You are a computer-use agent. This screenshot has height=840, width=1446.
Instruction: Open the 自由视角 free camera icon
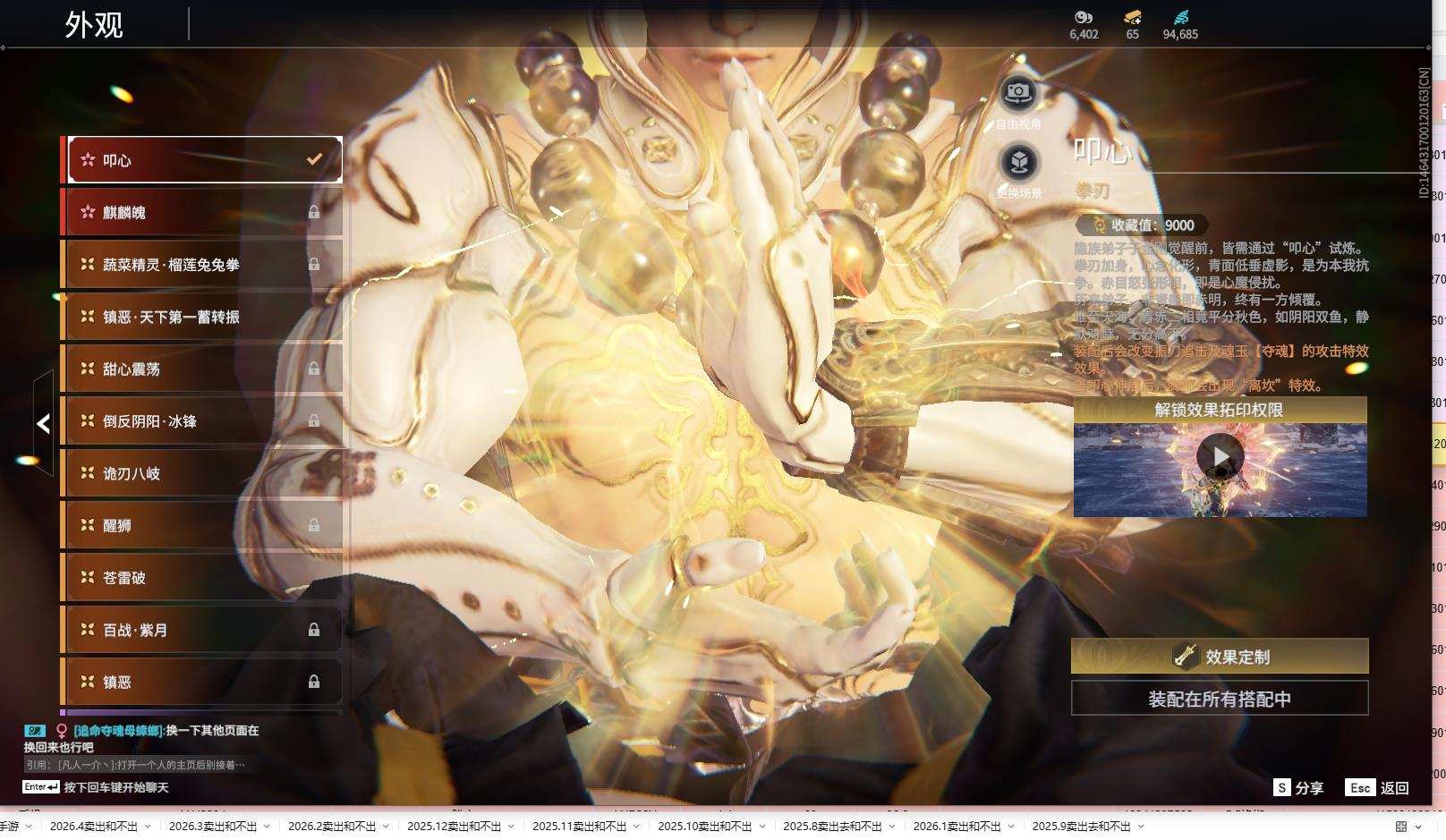coord(1017,93)
